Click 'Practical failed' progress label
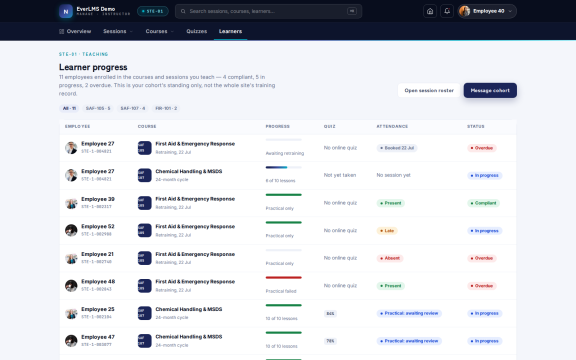 click(x=281, y=291)
